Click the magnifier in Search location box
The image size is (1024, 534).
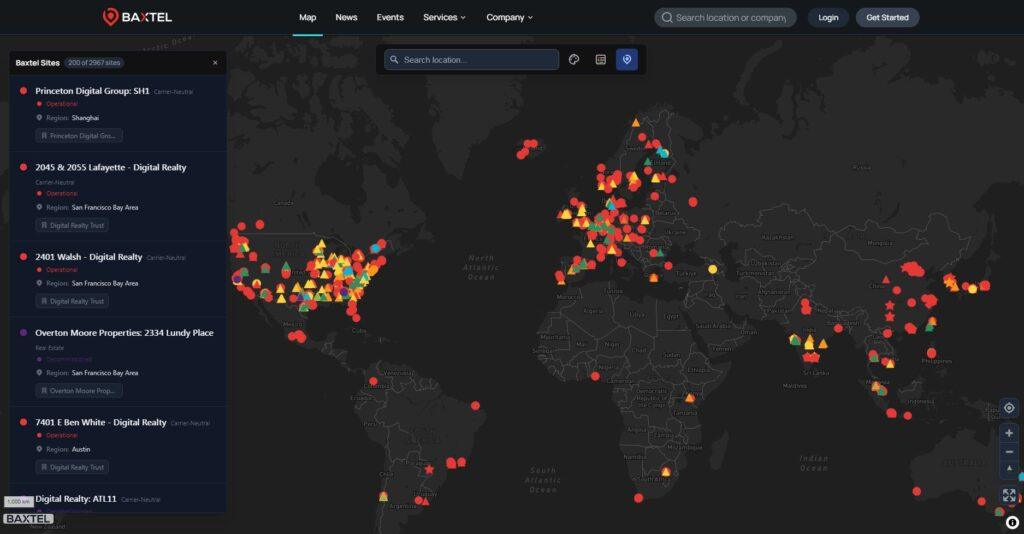(x=394, y=59)
